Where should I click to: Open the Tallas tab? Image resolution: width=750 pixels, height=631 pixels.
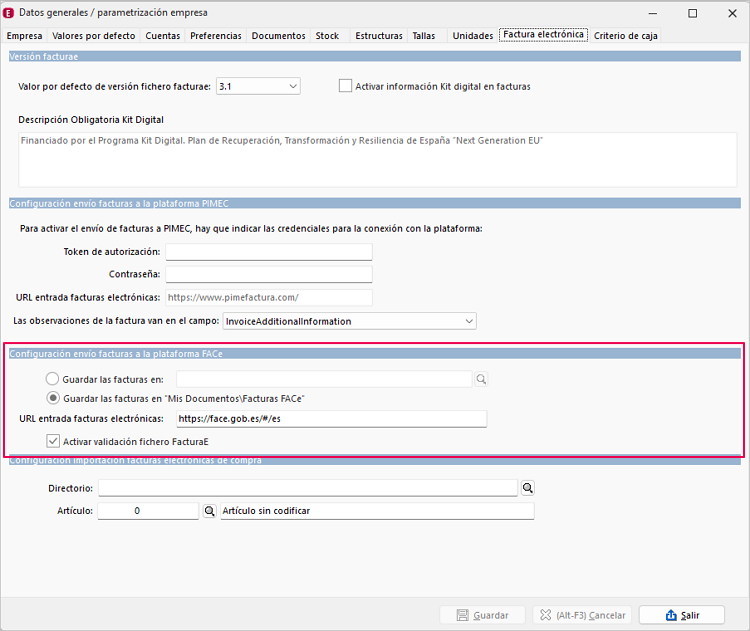tap(424, 35)
